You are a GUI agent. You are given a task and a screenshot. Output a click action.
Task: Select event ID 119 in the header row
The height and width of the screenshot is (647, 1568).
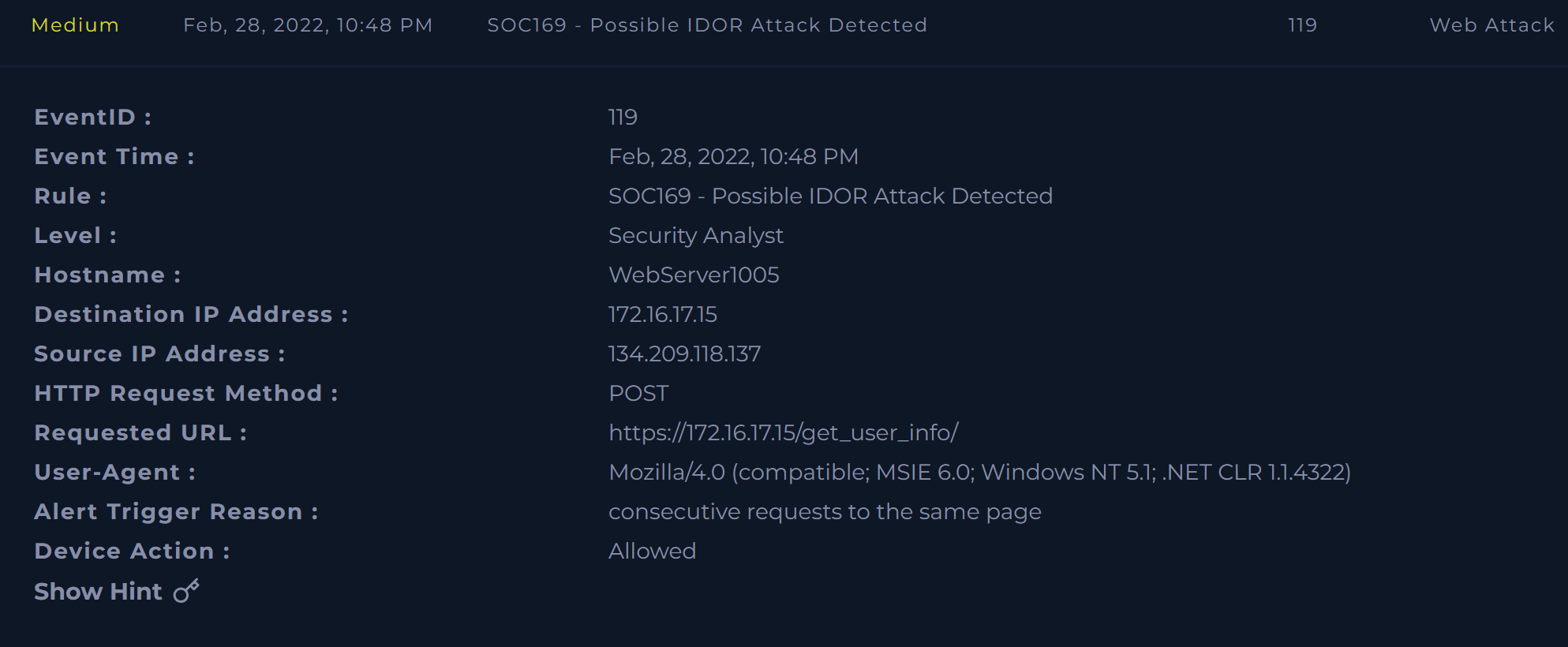(x=1302, y=25)
